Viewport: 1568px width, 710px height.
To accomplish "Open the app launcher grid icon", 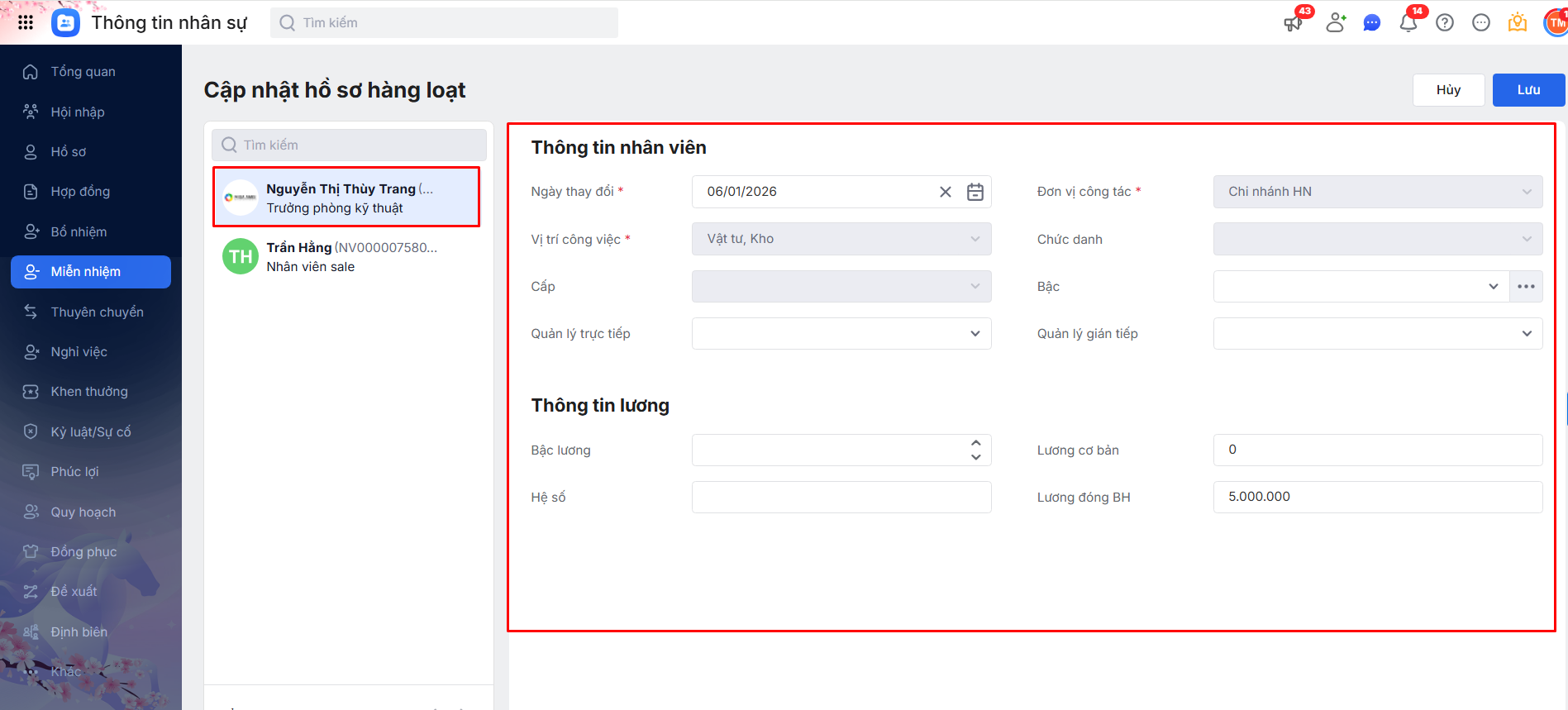I will tap(26, 22).
